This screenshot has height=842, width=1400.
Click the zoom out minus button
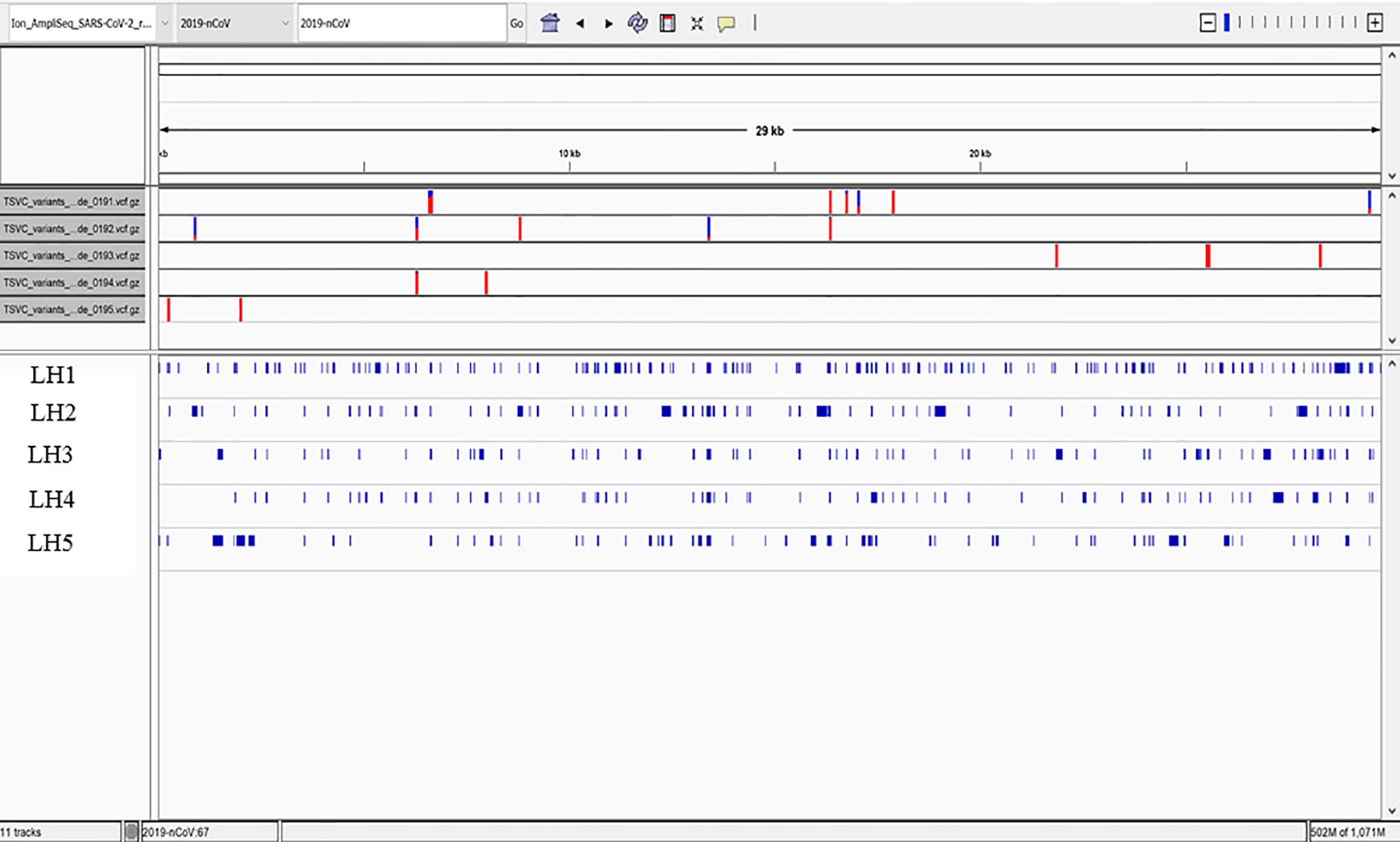(x=1208, y=23)
